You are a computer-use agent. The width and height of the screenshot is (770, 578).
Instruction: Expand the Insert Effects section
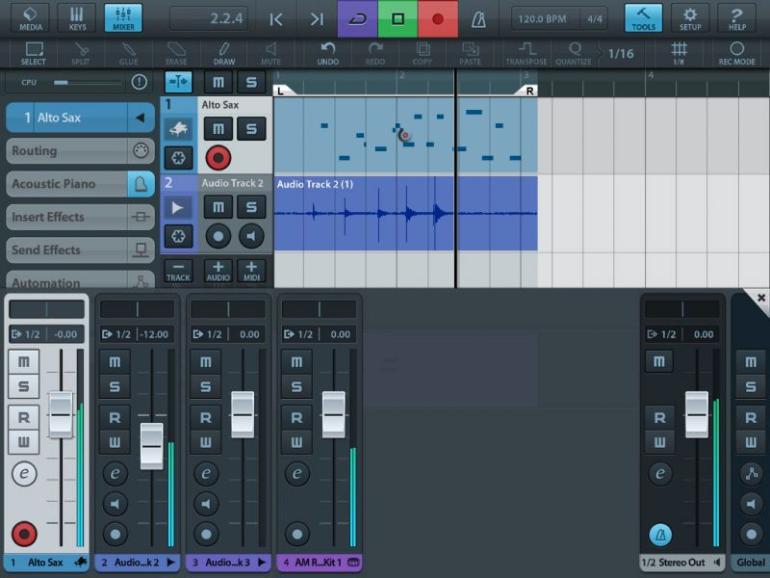(81, 217)
